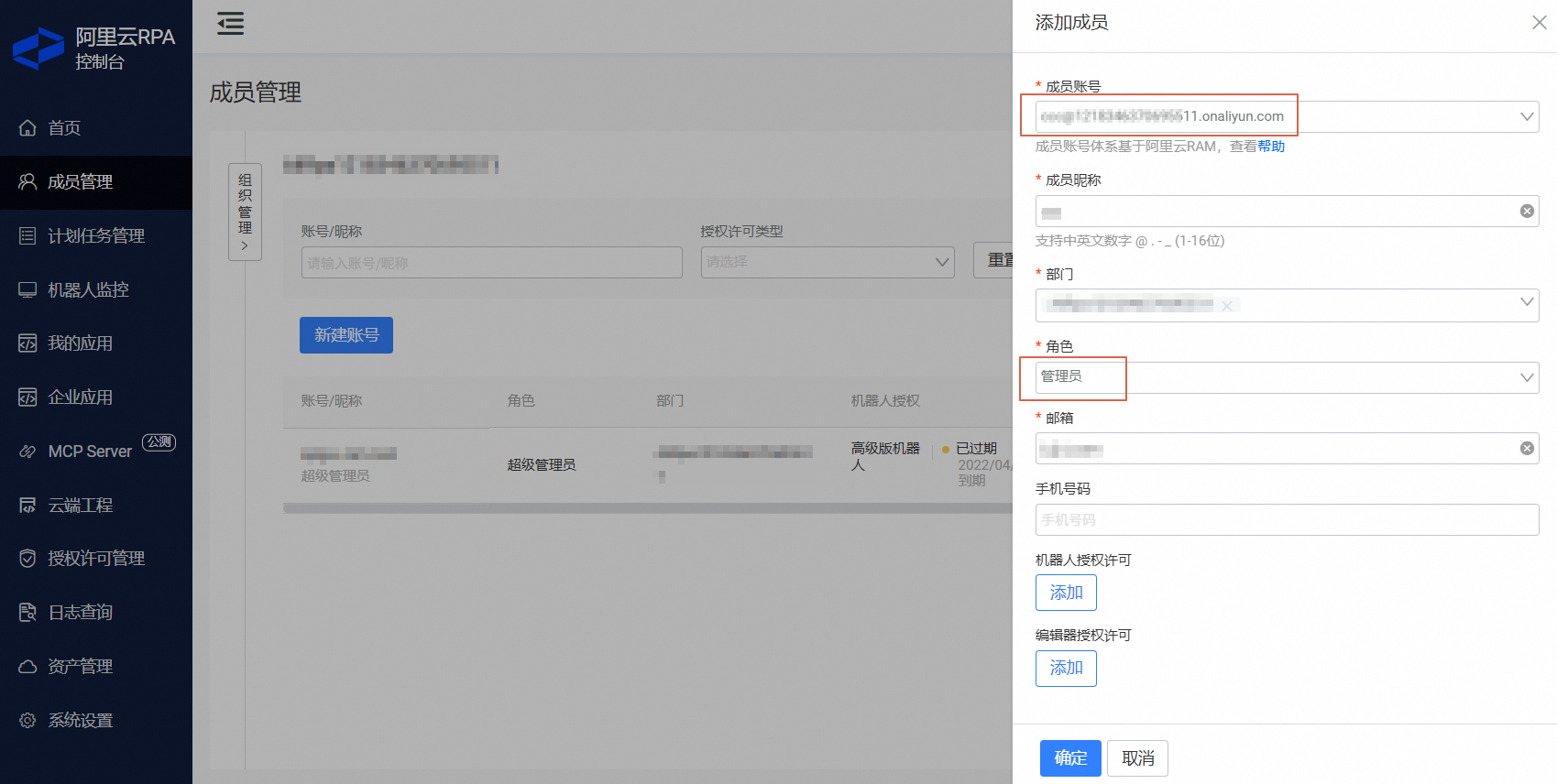Click the 已过期 status text
Screen dimensions: 1557x784
coord(976,449)
